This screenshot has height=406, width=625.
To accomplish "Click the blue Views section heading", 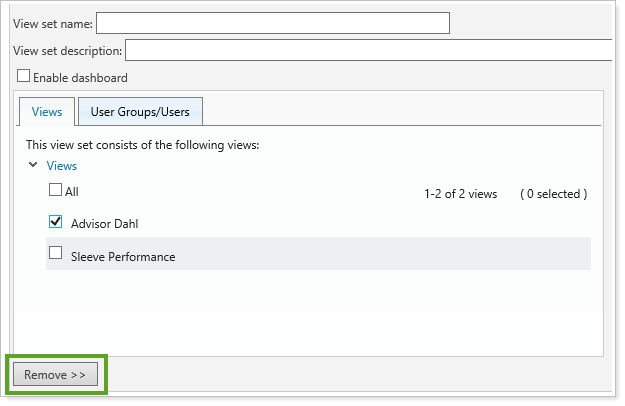I will [62, 166].
